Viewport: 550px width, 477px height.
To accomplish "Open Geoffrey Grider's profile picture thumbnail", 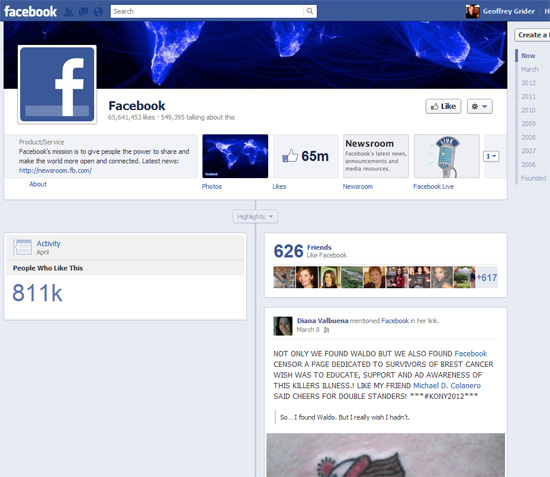I will click(x=472, y=11).
